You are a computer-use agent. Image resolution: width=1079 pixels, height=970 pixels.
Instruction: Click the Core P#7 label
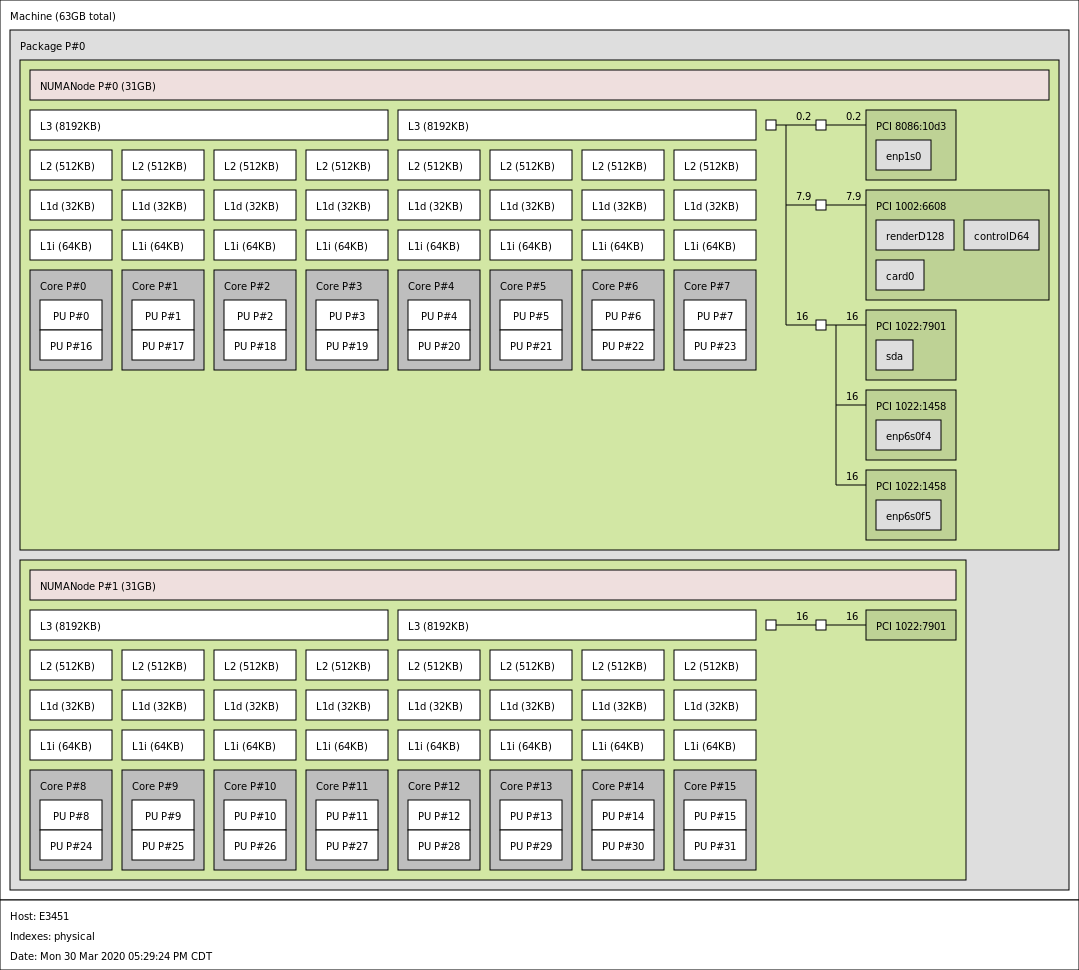coord(707,286)
